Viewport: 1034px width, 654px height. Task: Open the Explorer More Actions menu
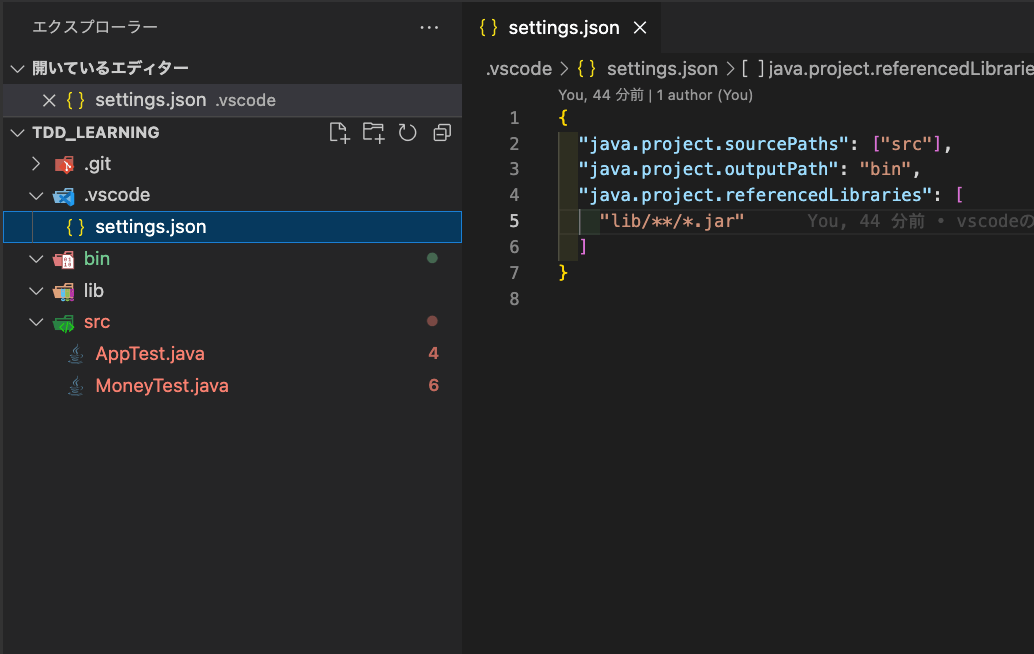pyautogui.click(x=429, y=27)
